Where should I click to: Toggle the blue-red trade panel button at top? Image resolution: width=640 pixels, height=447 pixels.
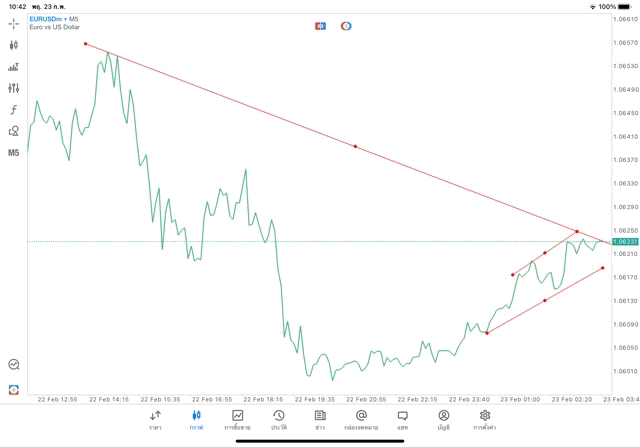point(320,26)
